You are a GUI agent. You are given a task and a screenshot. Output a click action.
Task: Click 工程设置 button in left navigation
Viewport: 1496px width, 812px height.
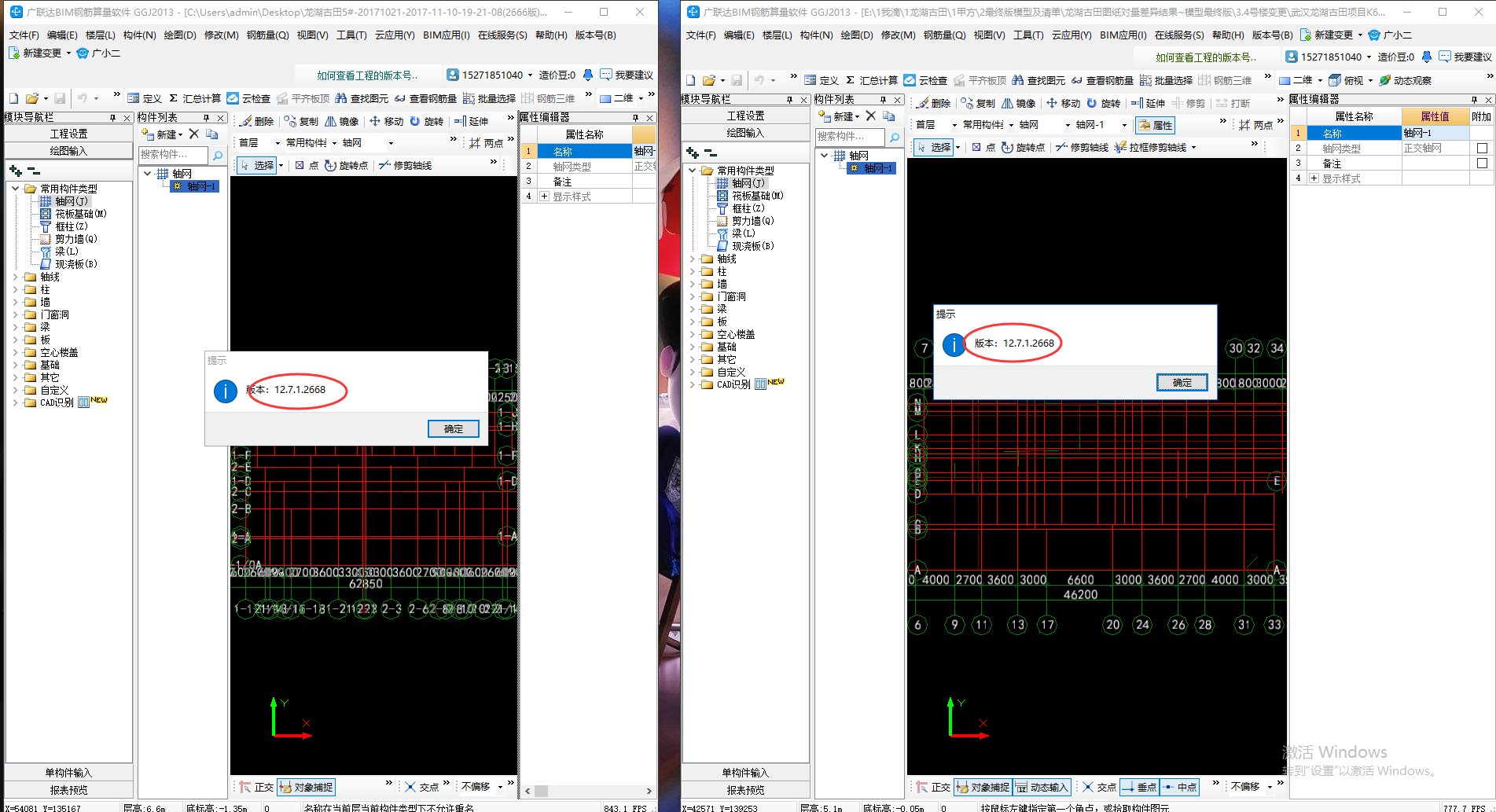(69, 134)
